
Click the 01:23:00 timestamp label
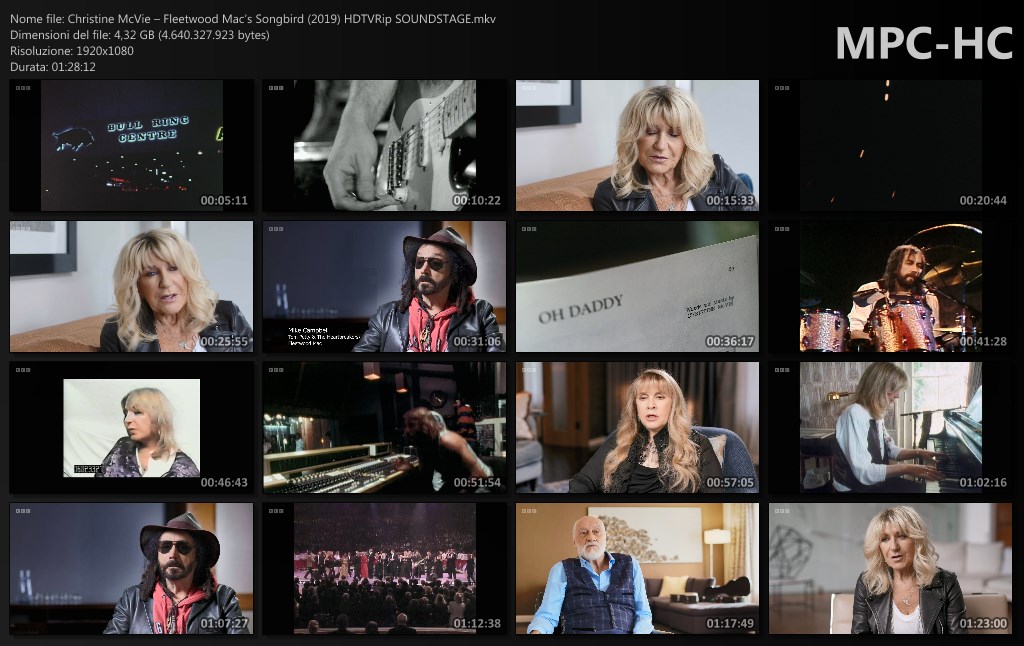click(982, 624)
